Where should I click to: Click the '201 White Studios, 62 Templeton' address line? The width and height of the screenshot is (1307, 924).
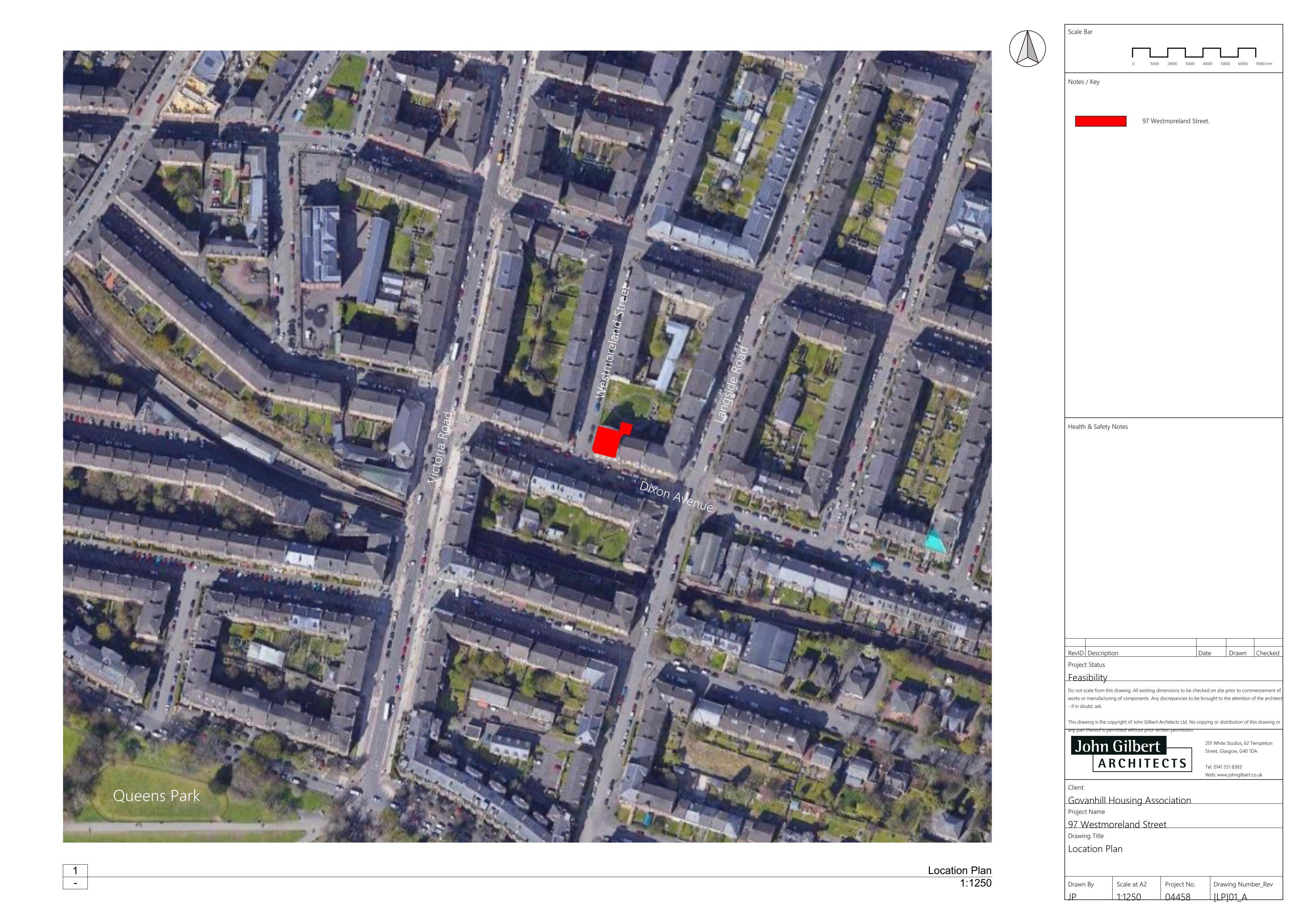(1239, 744)
